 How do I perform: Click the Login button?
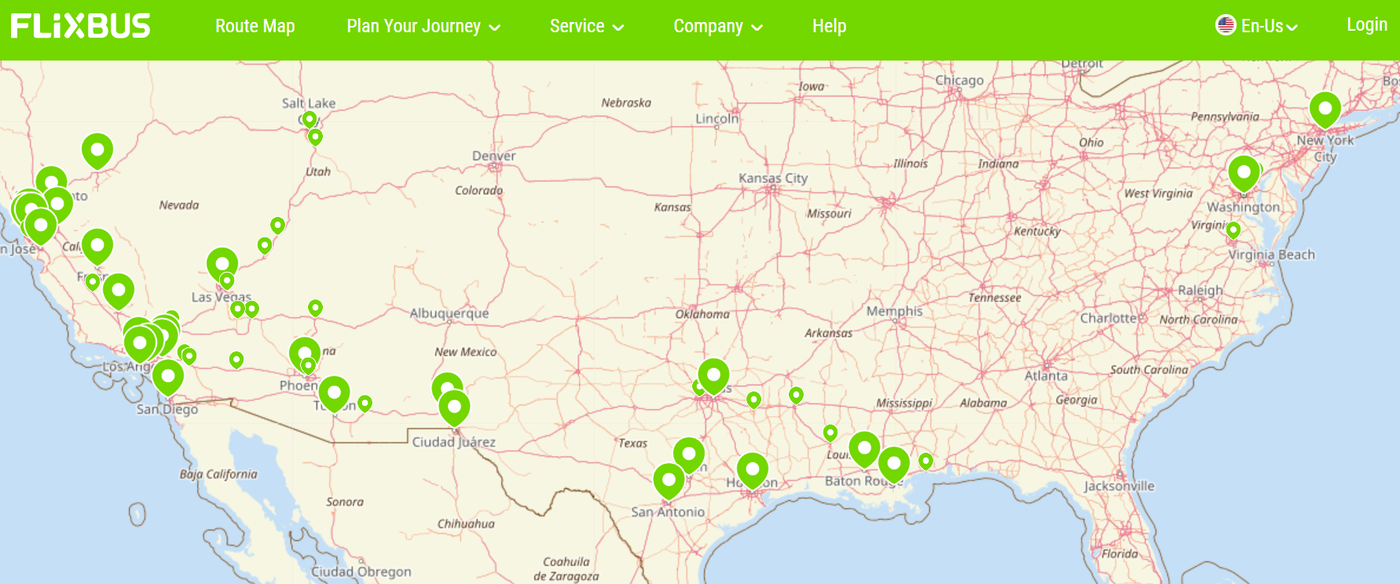point(1367,26)
